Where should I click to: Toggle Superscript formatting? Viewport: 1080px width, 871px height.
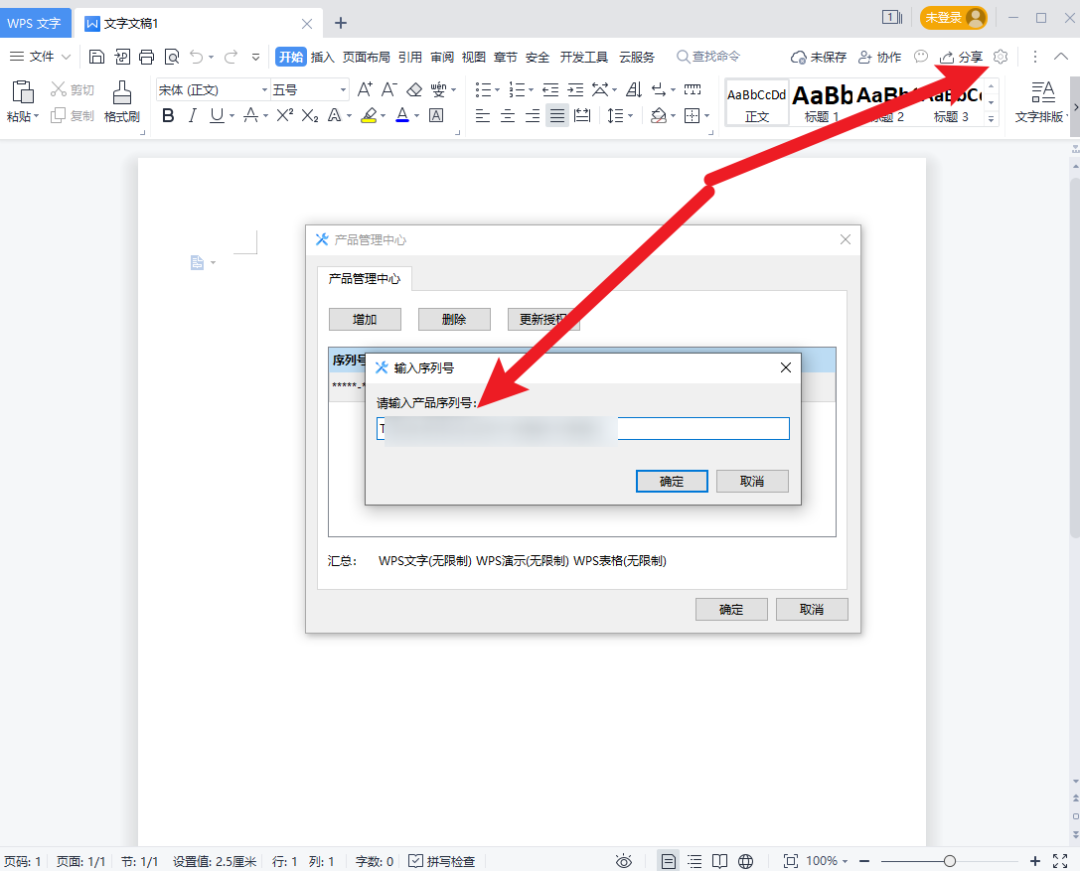(284, 116)
